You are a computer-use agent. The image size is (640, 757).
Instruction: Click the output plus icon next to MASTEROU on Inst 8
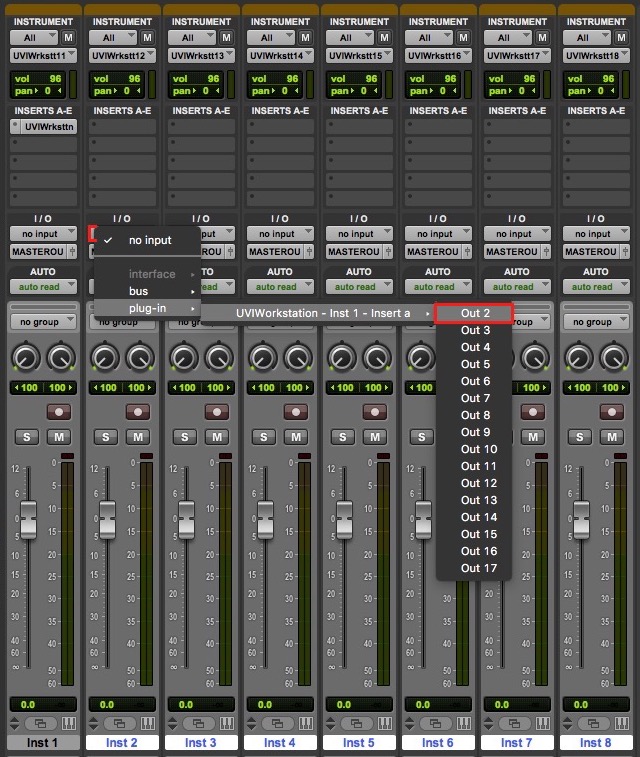tap(626, 252)
